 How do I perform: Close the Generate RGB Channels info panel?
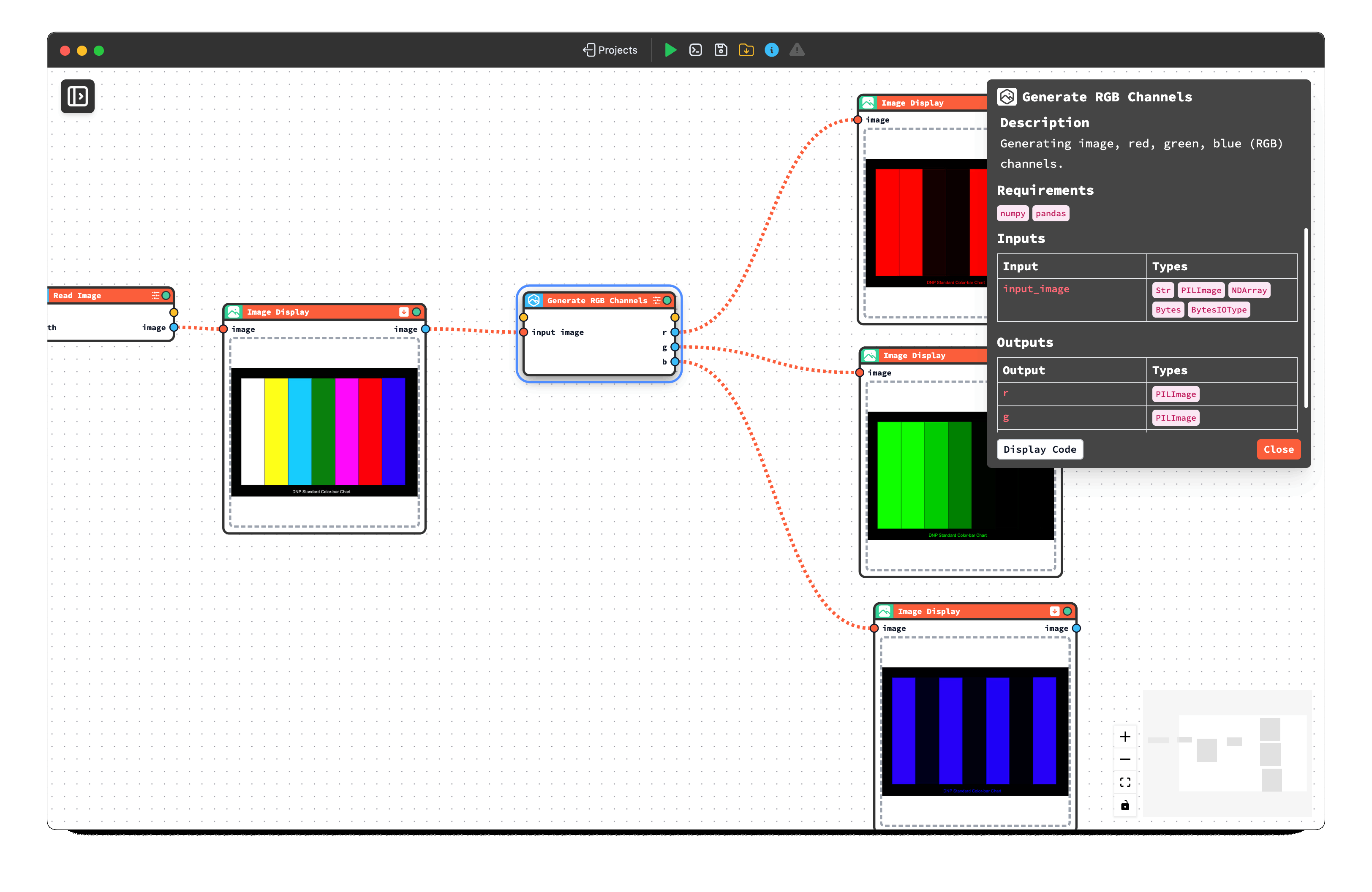tap(1278, 449)
